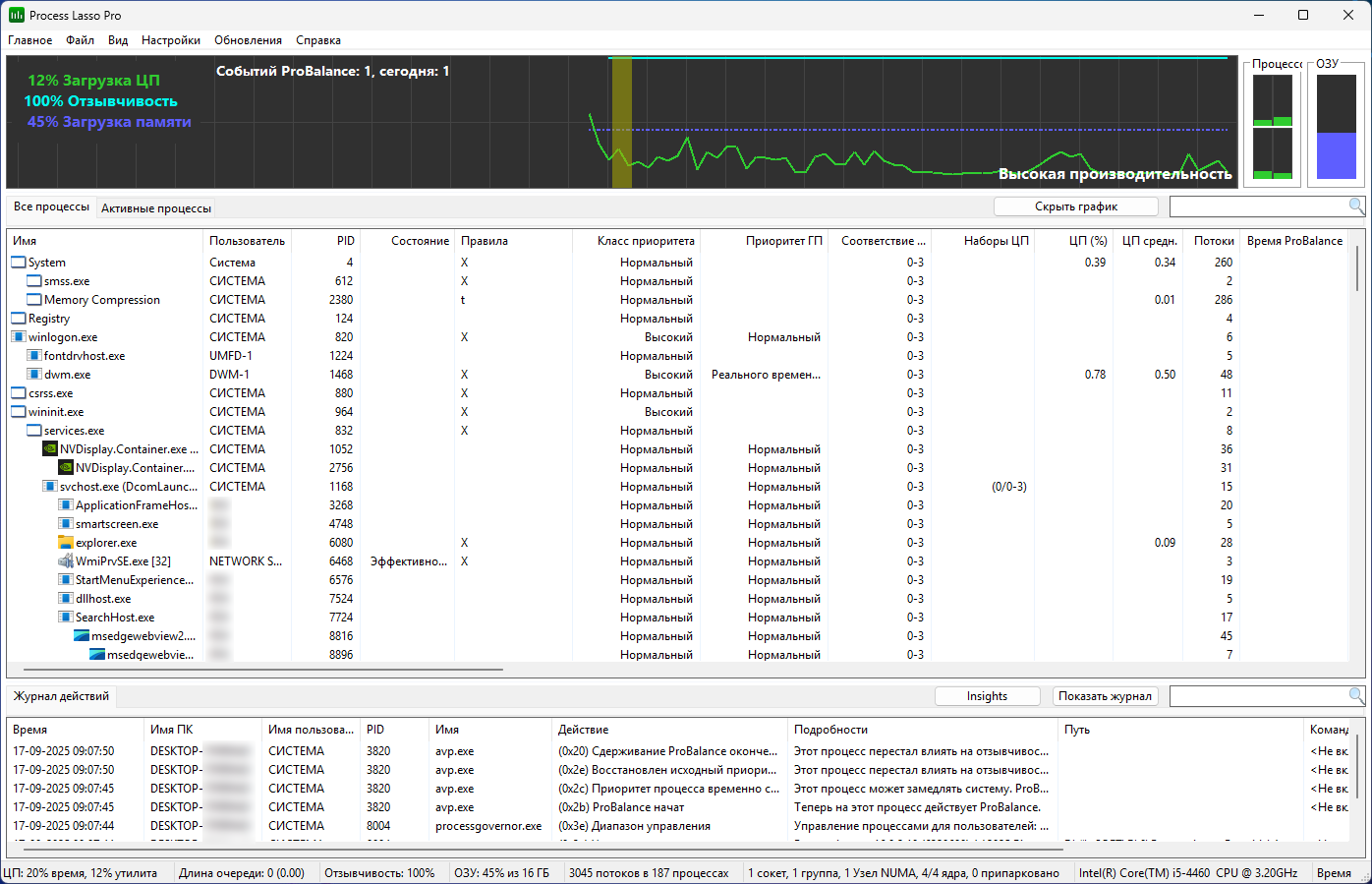Viewport: 1372px width, 884px height.
Task: Open the Настройки menu
Action: [171, 40]
